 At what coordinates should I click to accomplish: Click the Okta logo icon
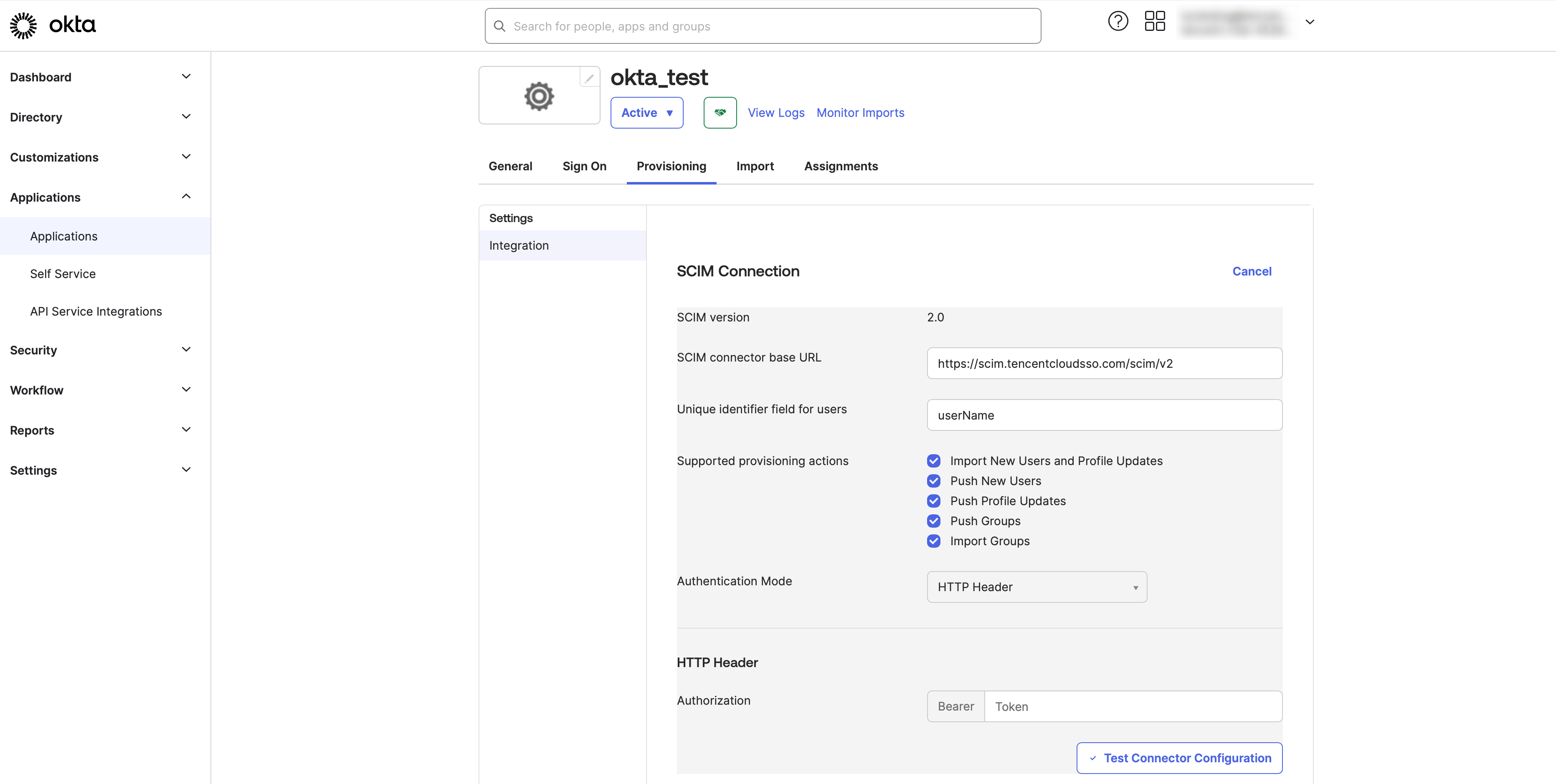[x=23, y=25]
